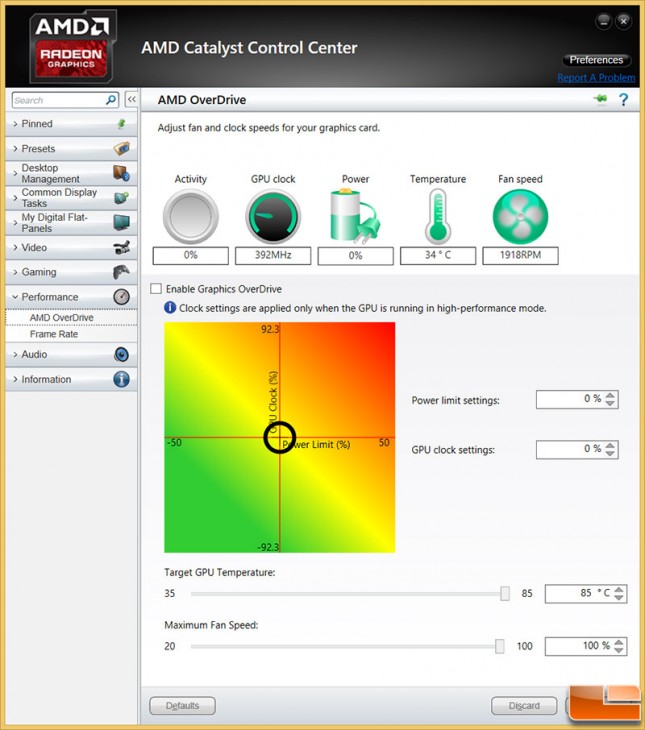Decrease the target temperature spinner value
The height and width of the screenshot is (730, 645).
click(619, 597)
